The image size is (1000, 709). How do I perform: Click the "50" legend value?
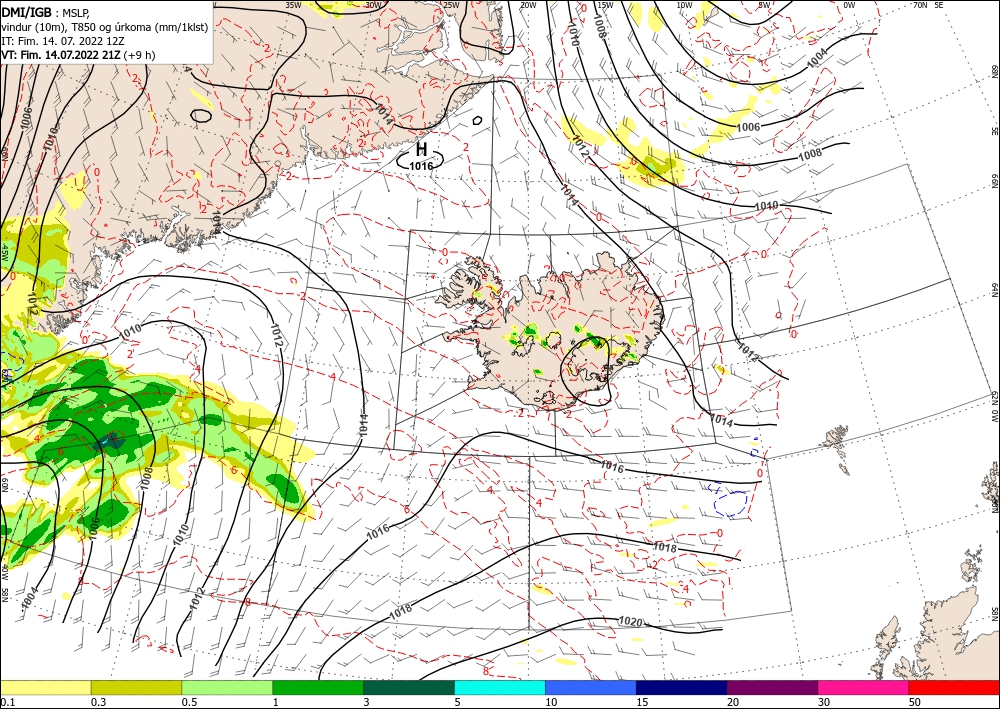point(915,702)
